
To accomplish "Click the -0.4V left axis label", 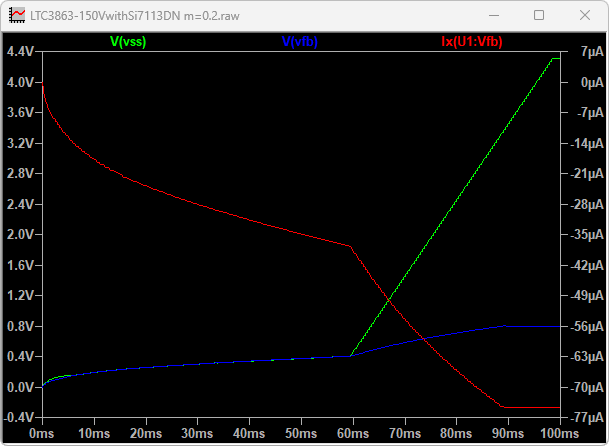I will pyautogui.click(x=19, y=418).
